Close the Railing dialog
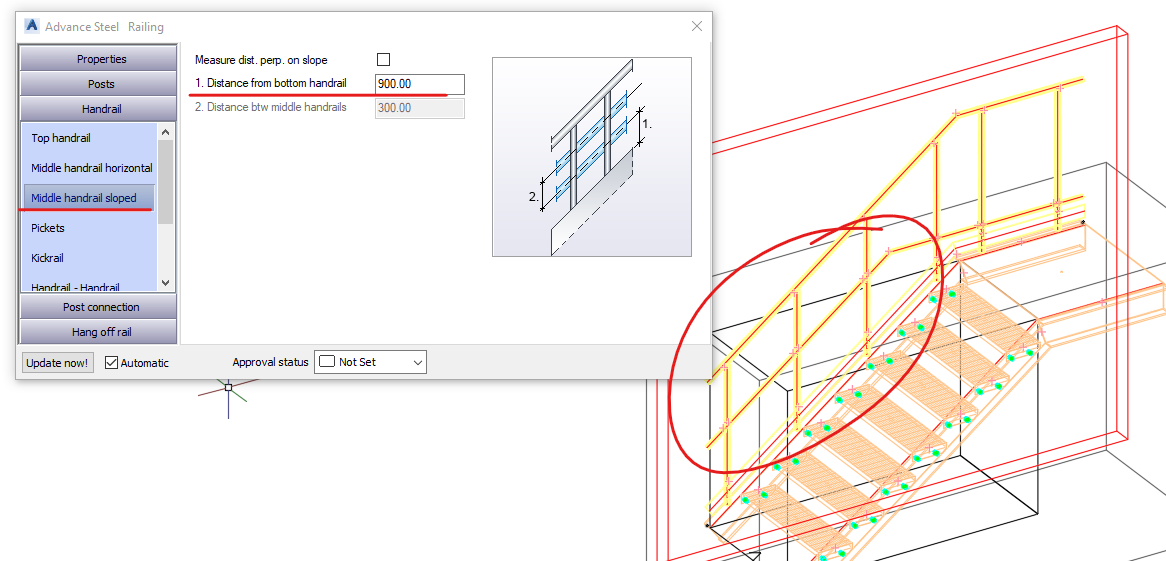Image resolution: width=1166 pixels, height=561 pixels. click(x=697, y=26)
